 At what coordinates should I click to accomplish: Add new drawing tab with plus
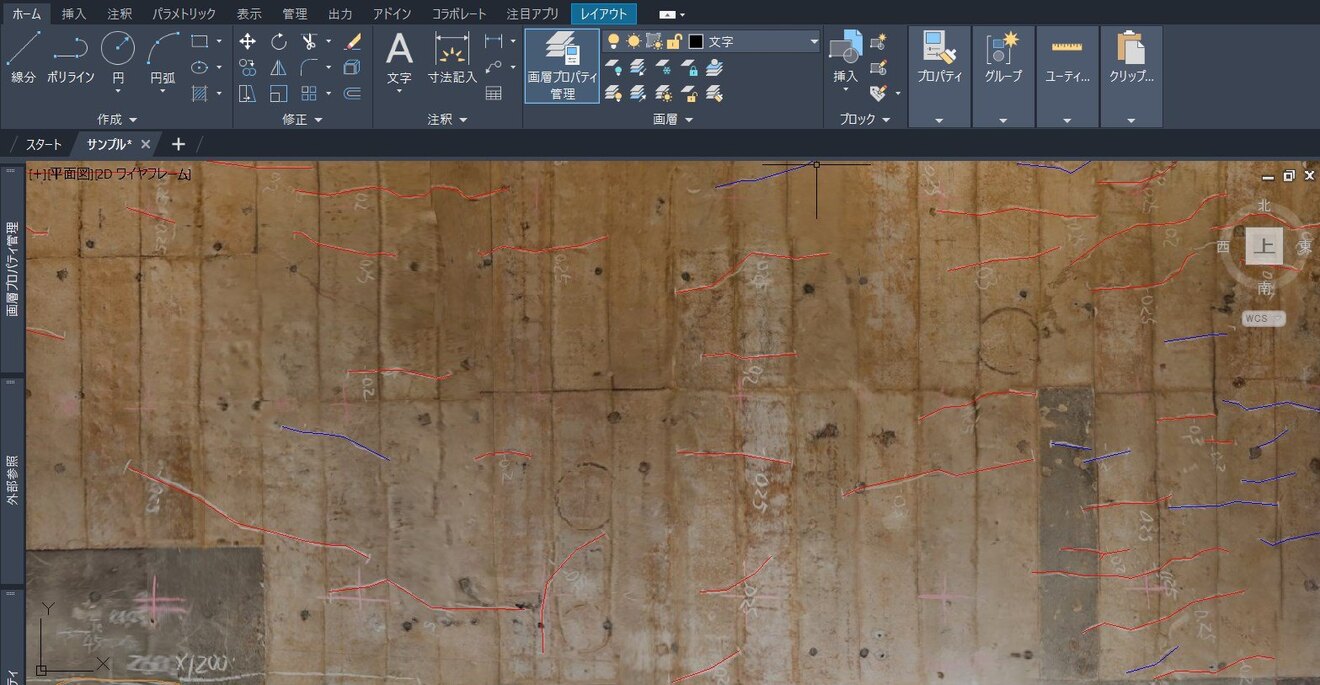pyautogui.click(x=178, y=144)
